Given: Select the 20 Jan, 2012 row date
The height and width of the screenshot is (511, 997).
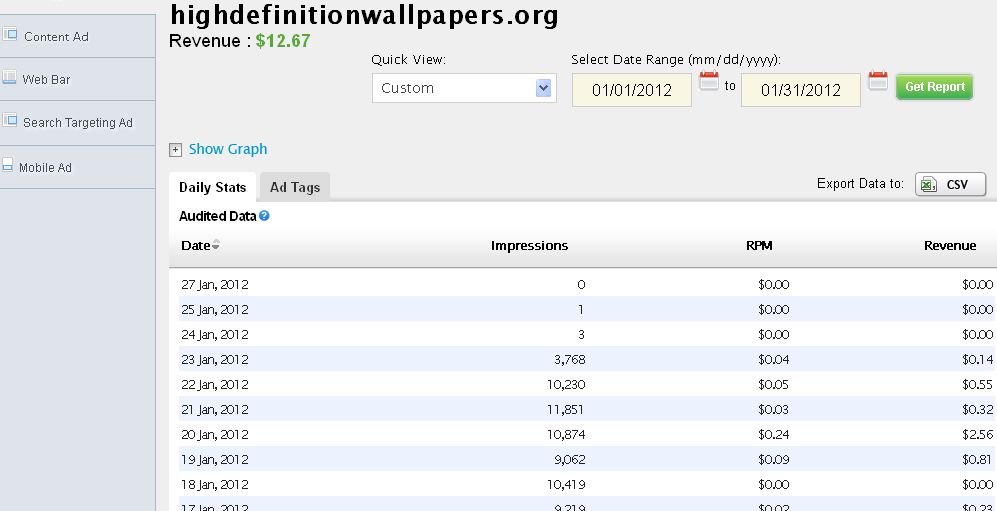Looking at the screenshot, I should [215, 435].
